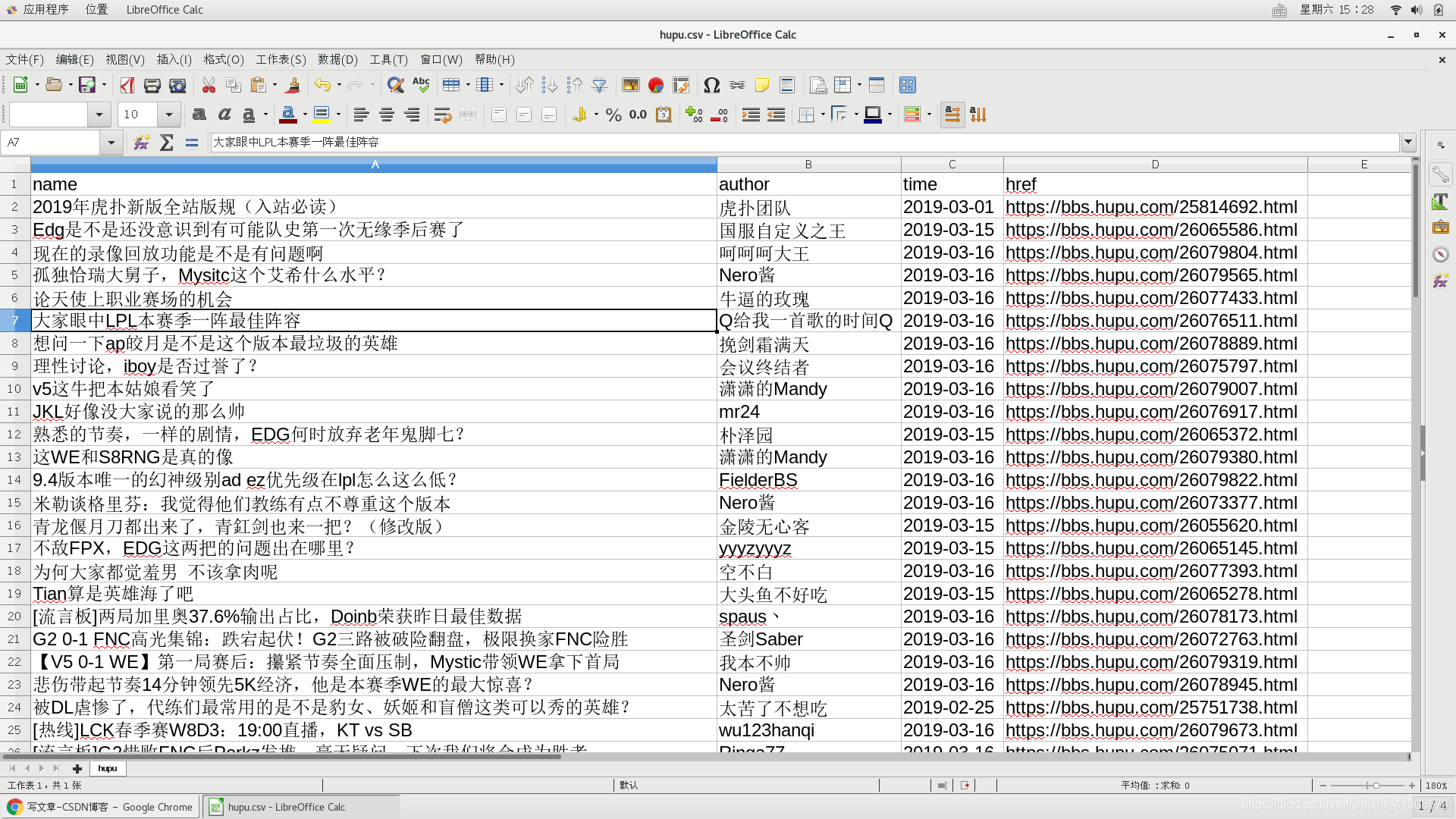Viewport: 1456px width, 819px height.
Task: Run the spelling check
Action: coord(421,85)
